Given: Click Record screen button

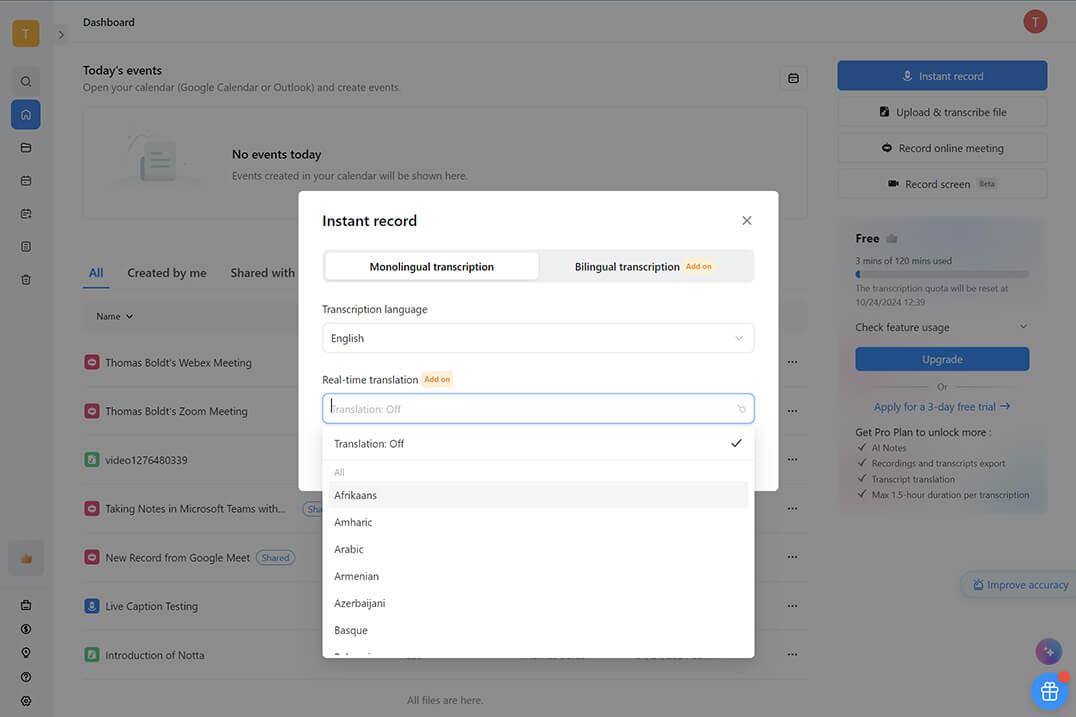Looking at the screenshot, I should [942, 184].
